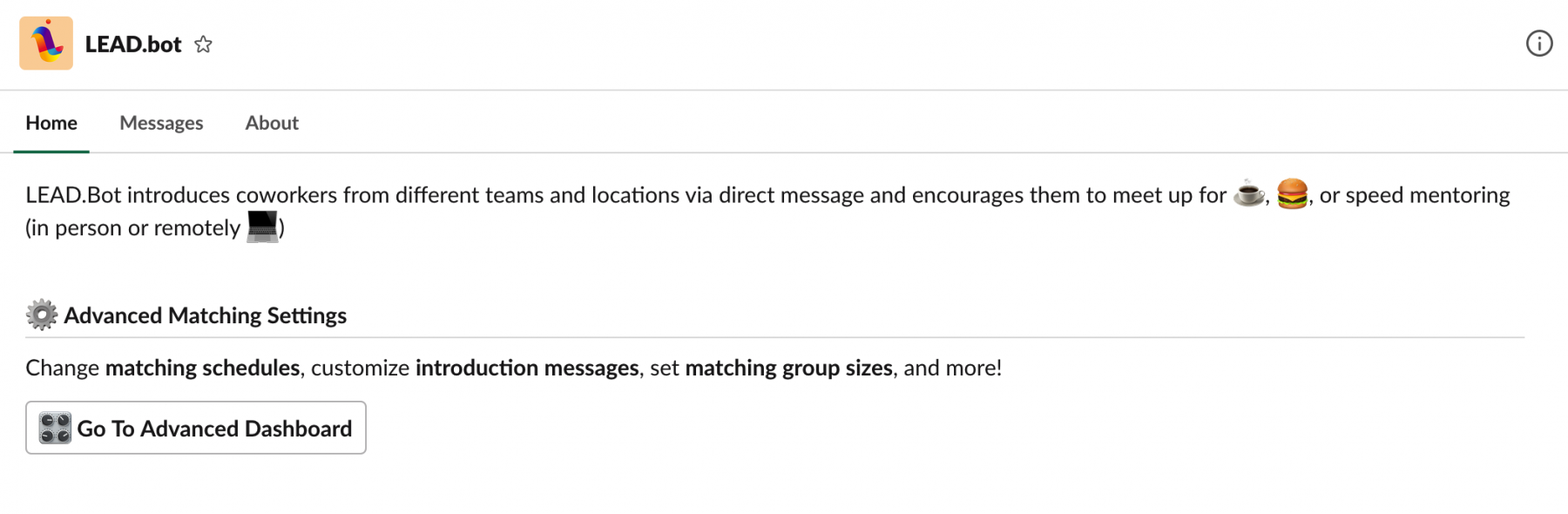The image size is (1568, 514).
Task: Click the "speed mentoring" text
Action: (1427, 195)
